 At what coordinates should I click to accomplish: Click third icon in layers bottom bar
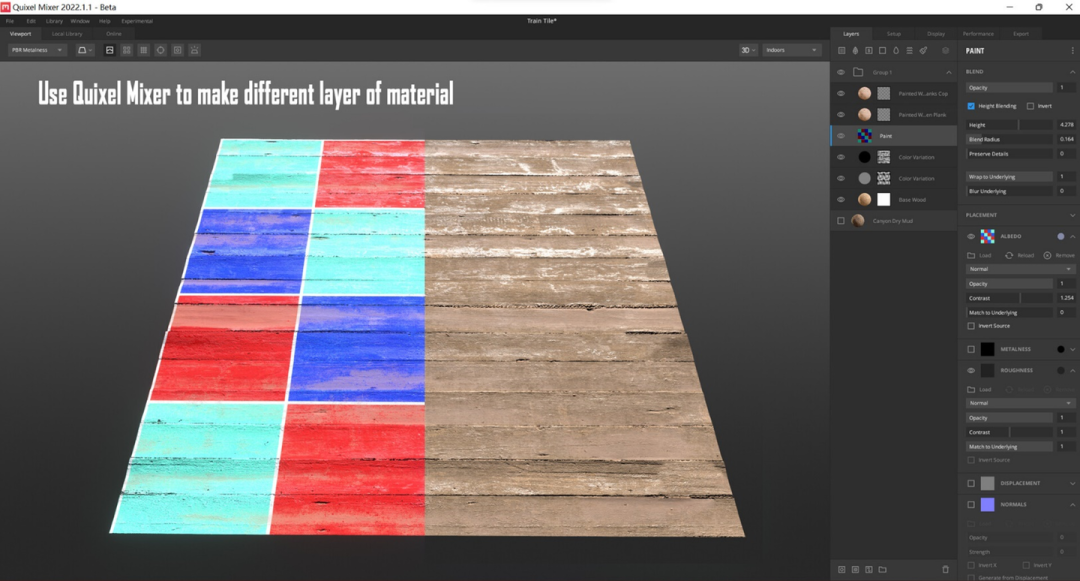coord(869,569)
